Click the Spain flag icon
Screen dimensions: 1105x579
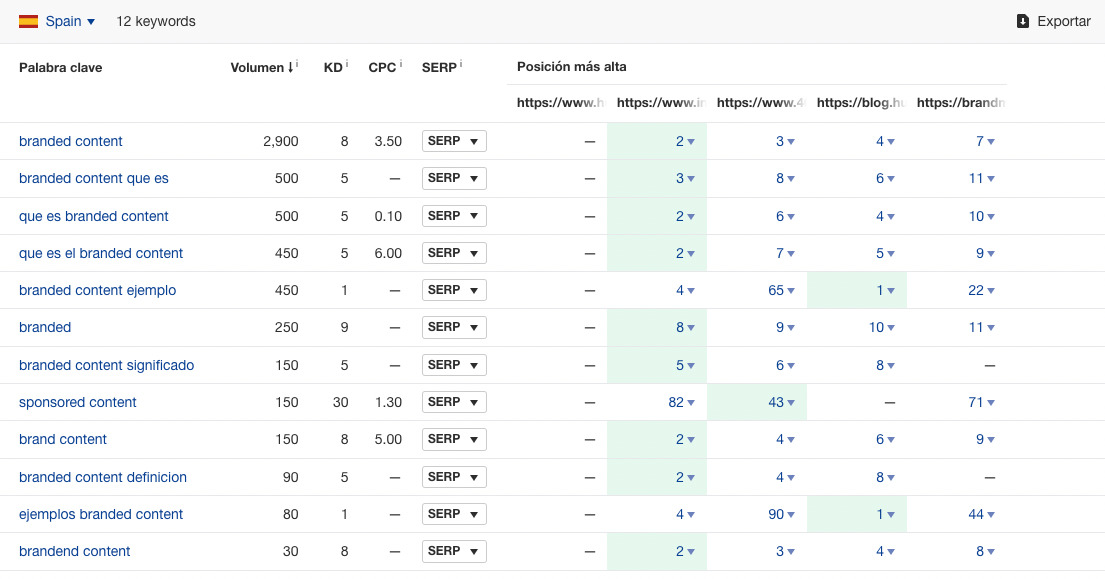point(29,20)
